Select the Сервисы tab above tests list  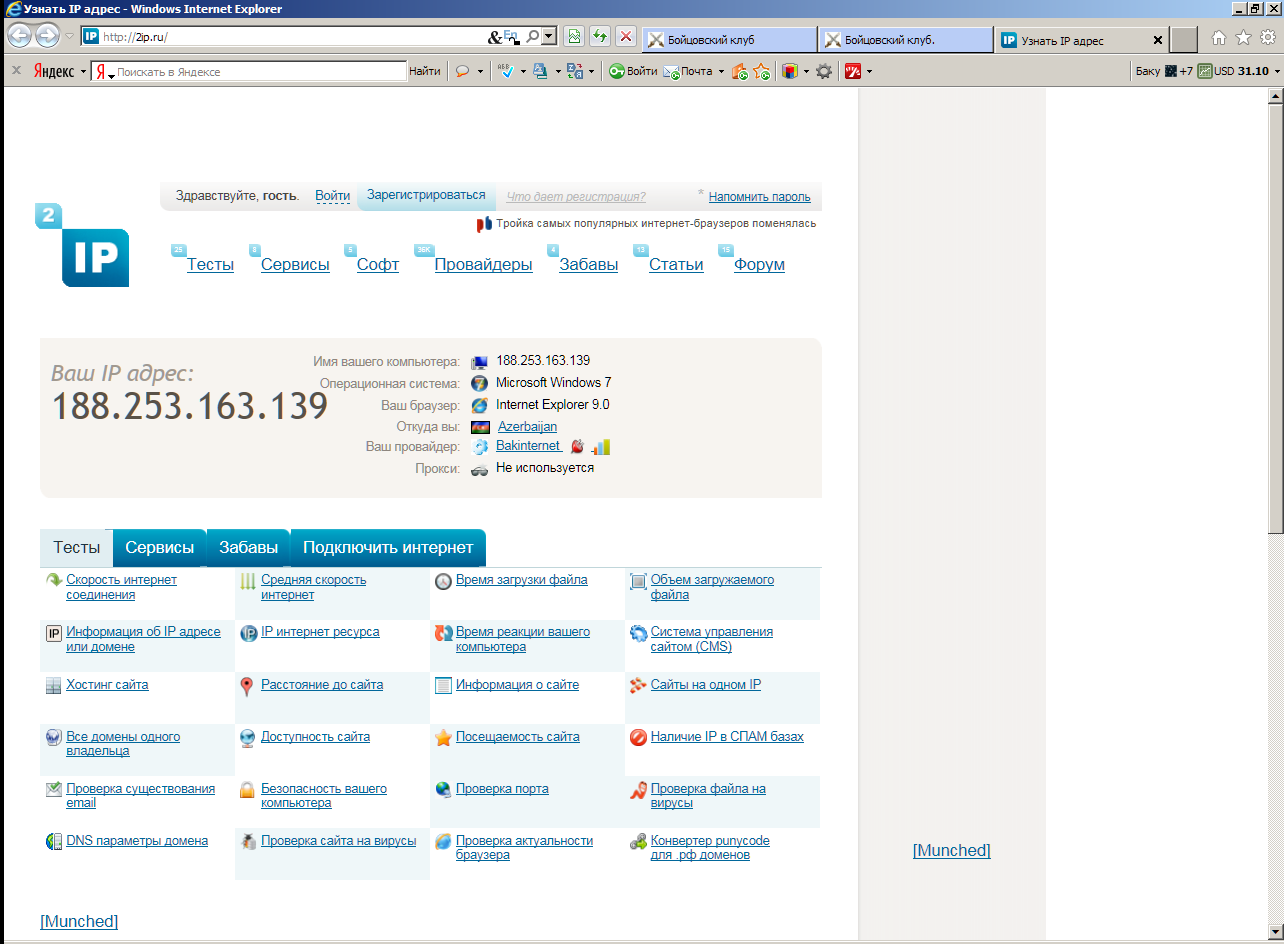point(160,548)
